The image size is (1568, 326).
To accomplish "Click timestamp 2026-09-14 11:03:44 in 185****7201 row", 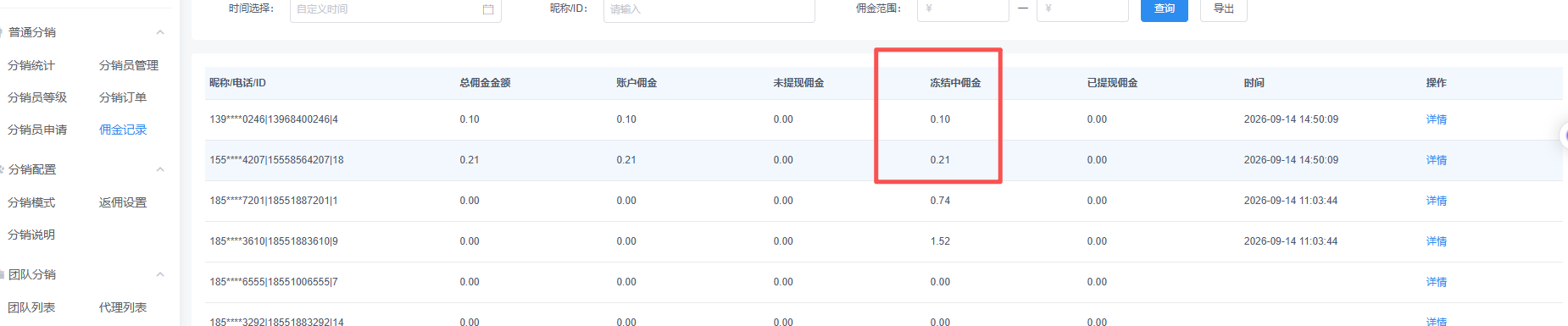I will coord(1291,201).
